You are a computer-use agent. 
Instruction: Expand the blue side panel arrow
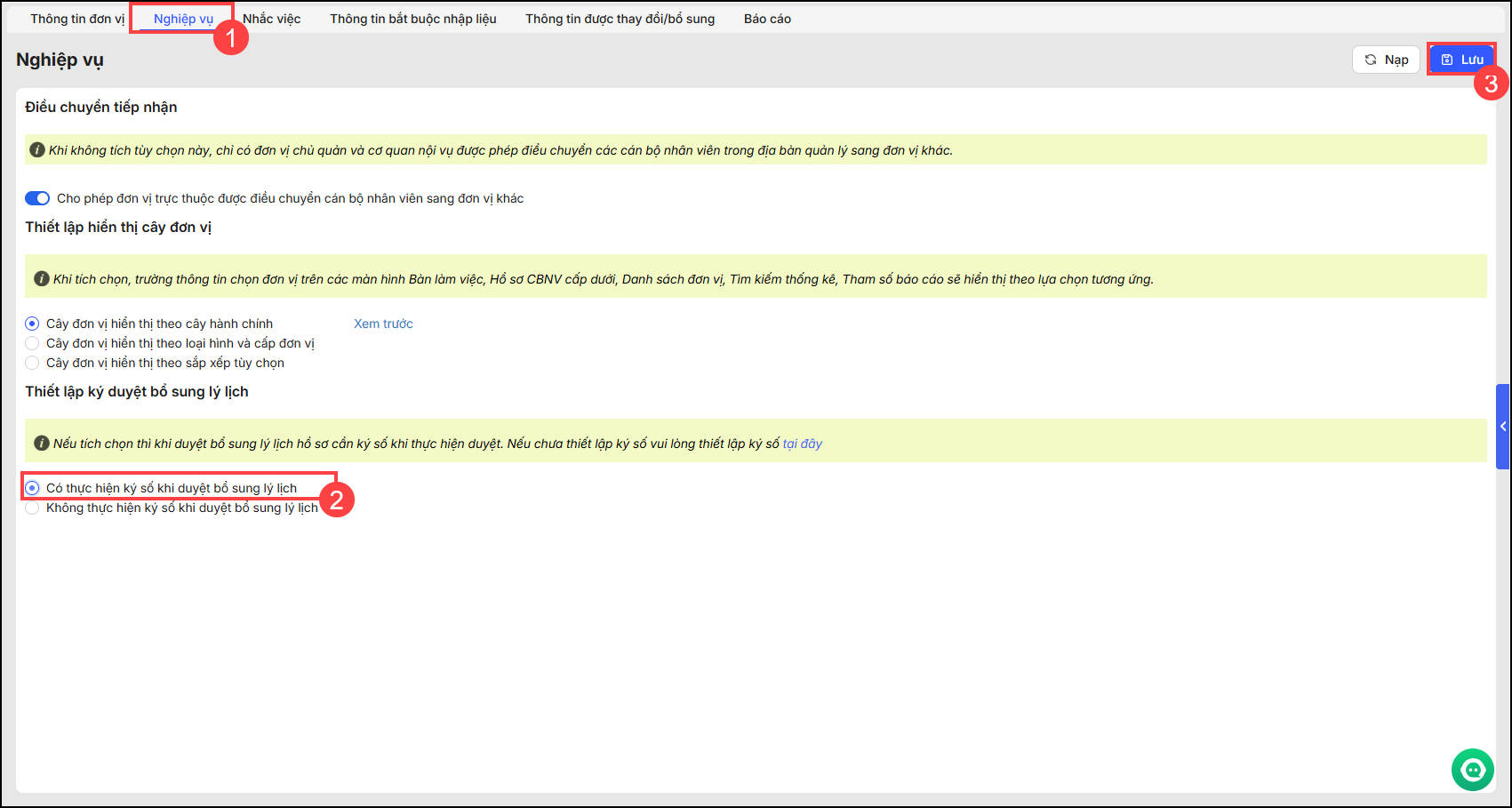coord(1502,427)
